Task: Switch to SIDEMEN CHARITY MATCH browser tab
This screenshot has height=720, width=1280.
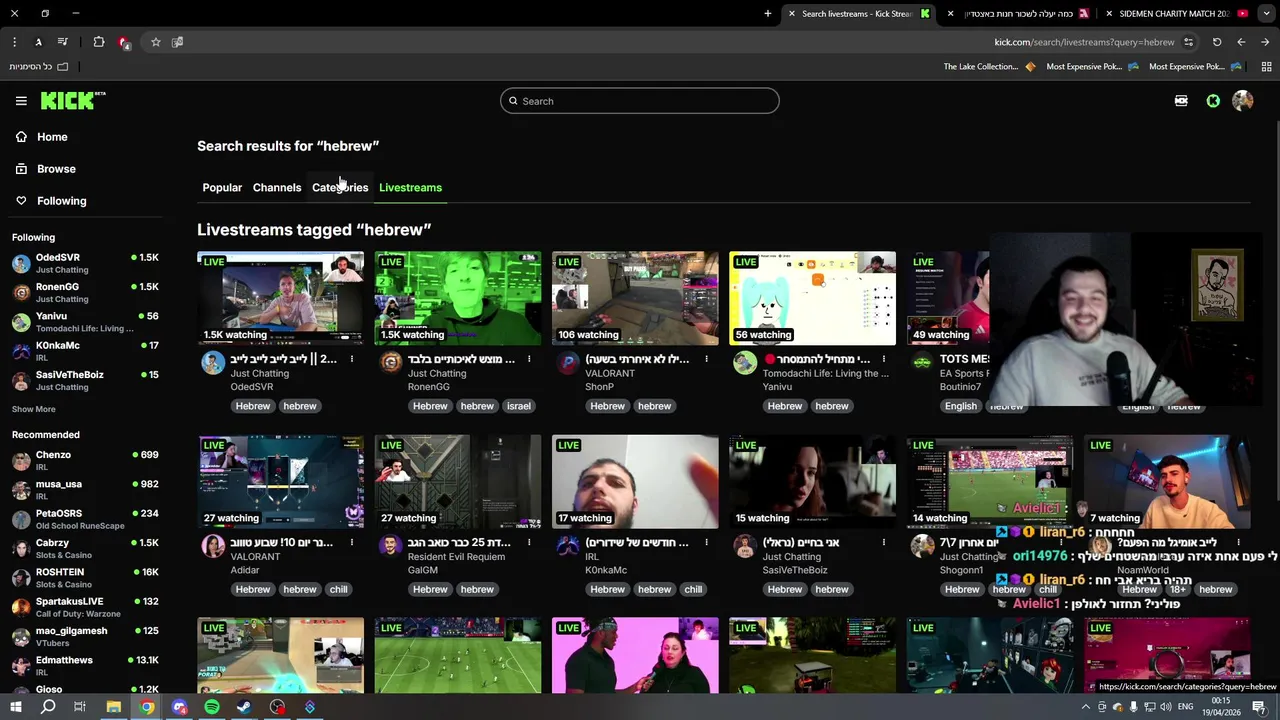Action: click(1177, 13)
